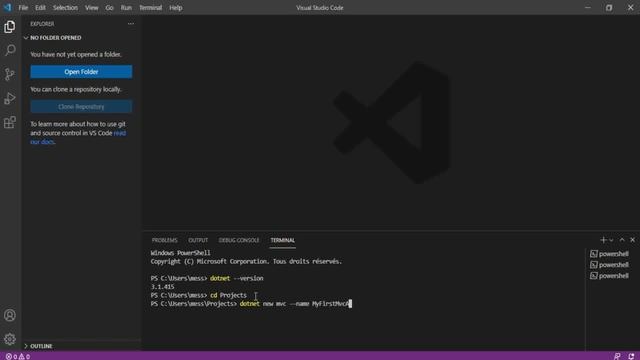Open the View menu
The image size is (640, 360).
coord(91,8)
